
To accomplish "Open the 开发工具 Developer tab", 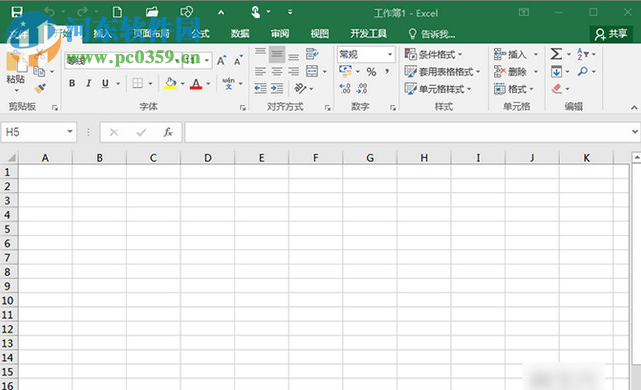I will coord(368,34).
